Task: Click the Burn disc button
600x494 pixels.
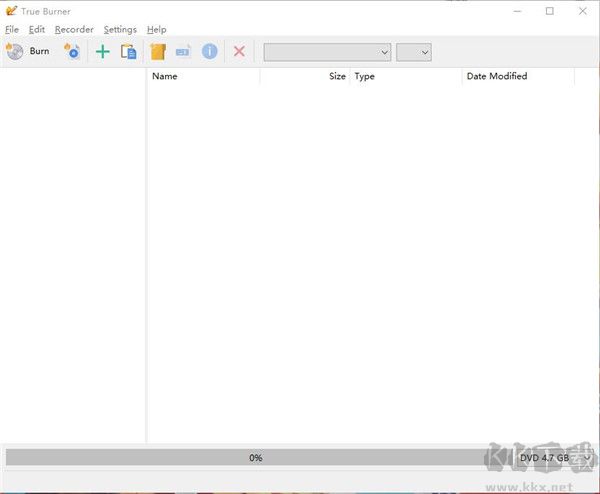Action: coord(28,51)
